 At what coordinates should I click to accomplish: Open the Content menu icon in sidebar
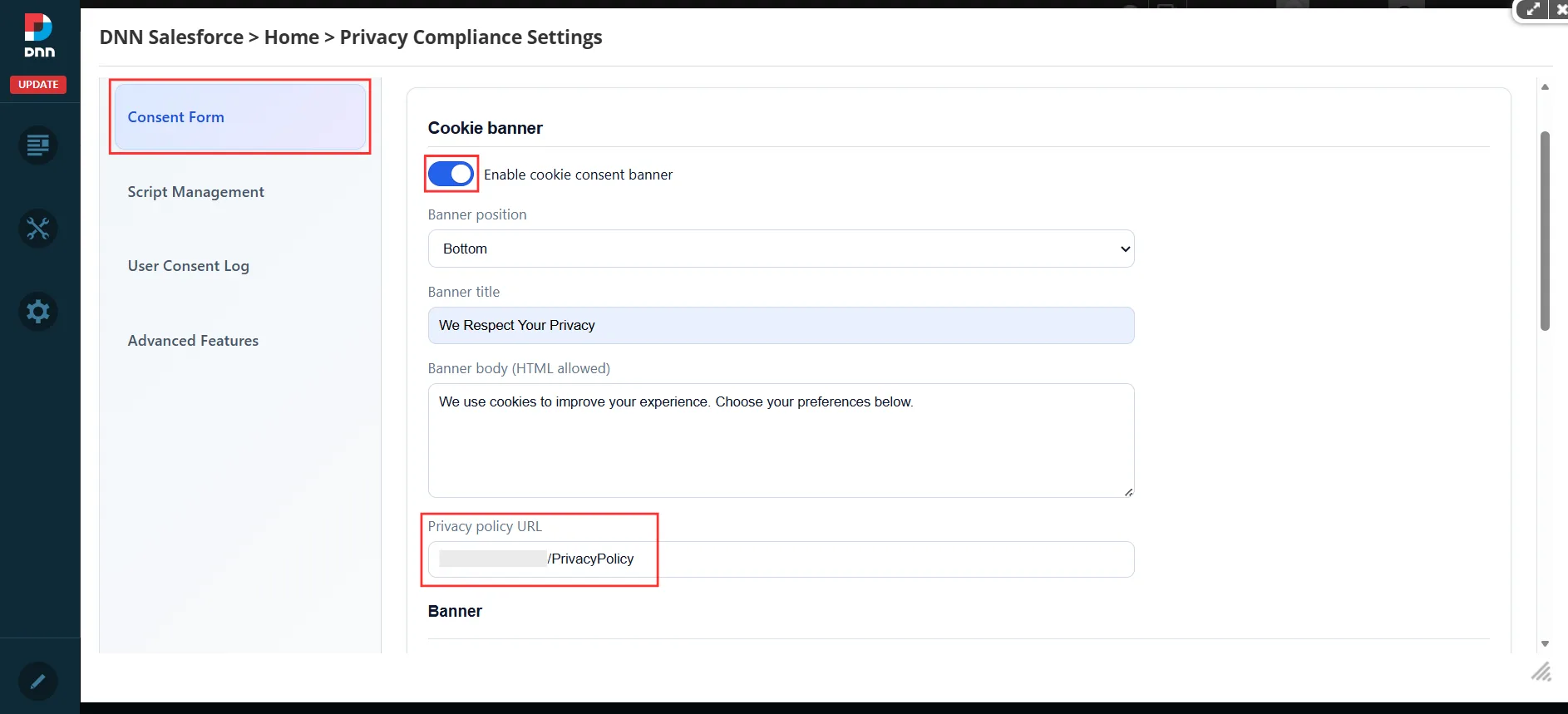(x=38, y=145)
